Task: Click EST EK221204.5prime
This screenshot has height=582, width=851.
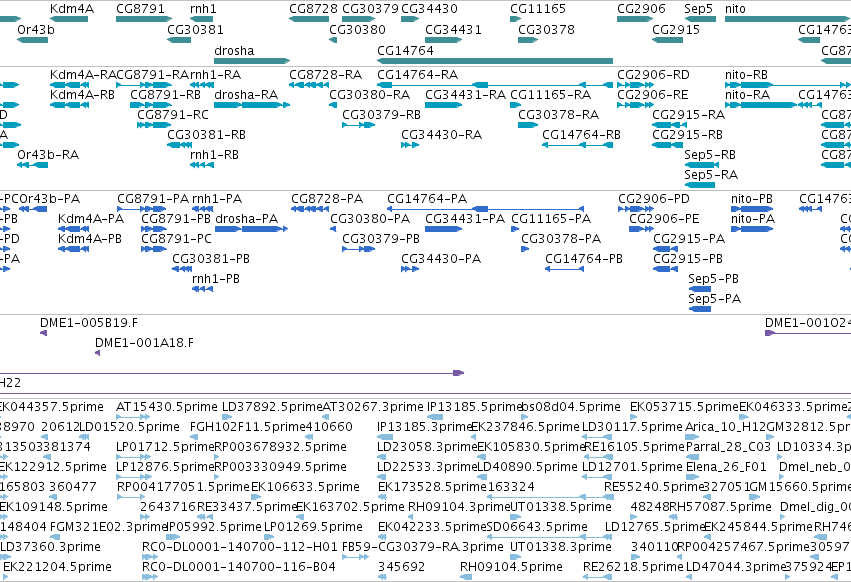Action: pos(58,567)
